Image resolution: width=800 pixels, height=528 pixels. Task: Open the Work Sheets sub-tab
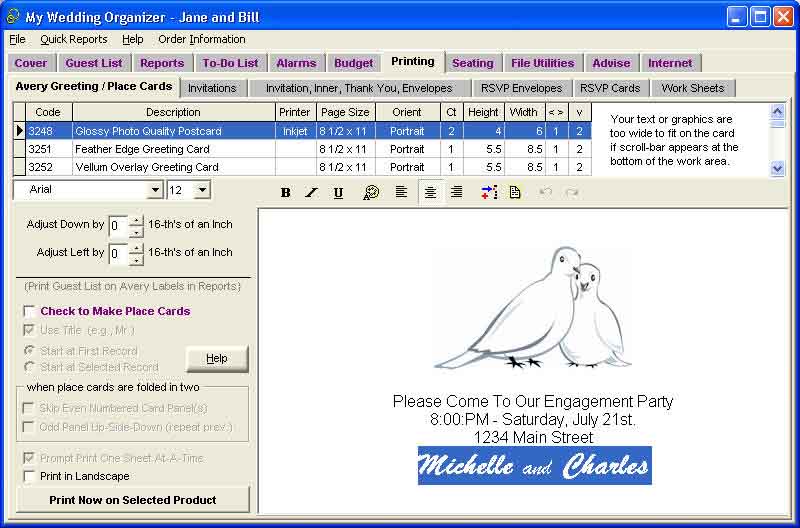pos(693,88)
